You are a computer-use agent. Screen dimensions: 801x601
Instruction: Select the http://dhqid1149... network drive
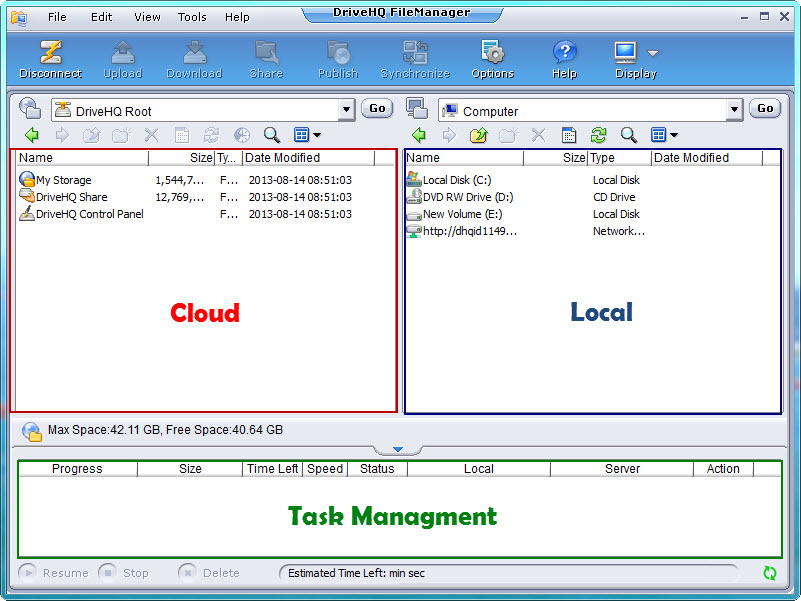pos(462,231)
